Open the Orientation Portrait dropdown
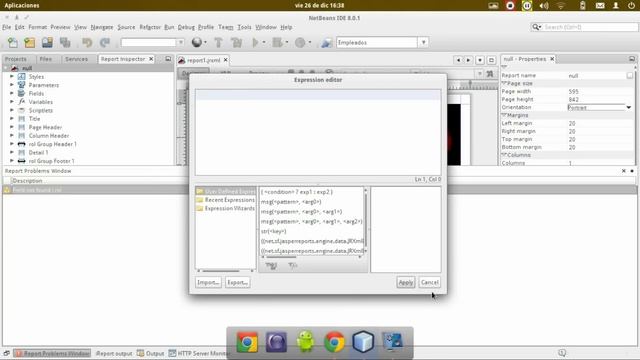Image resolution: width=640 pixels, height=360 pixels. coord(629,107)
